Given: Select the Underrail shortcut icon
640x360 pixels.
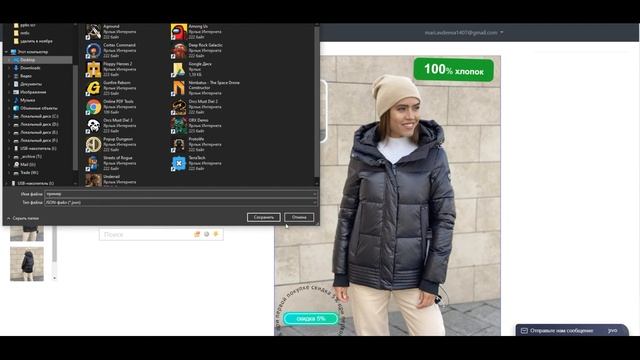Looking at the screenshot, I should 93,180.
